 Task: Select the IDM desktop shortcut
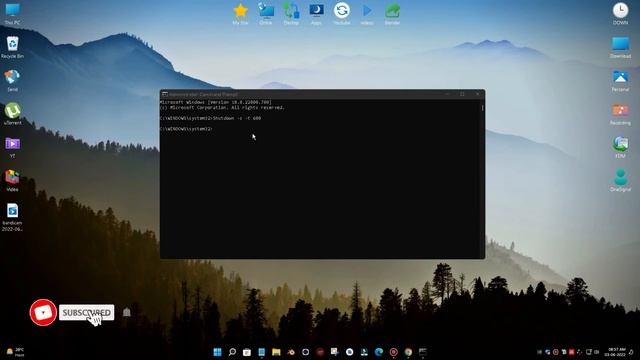620,147
